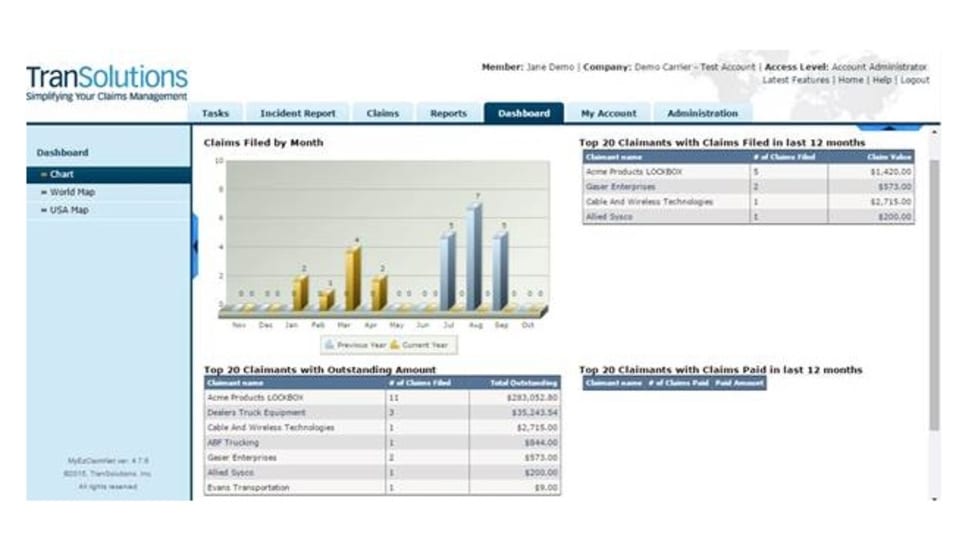Click the gold bar for Mar

pos(352,278)
